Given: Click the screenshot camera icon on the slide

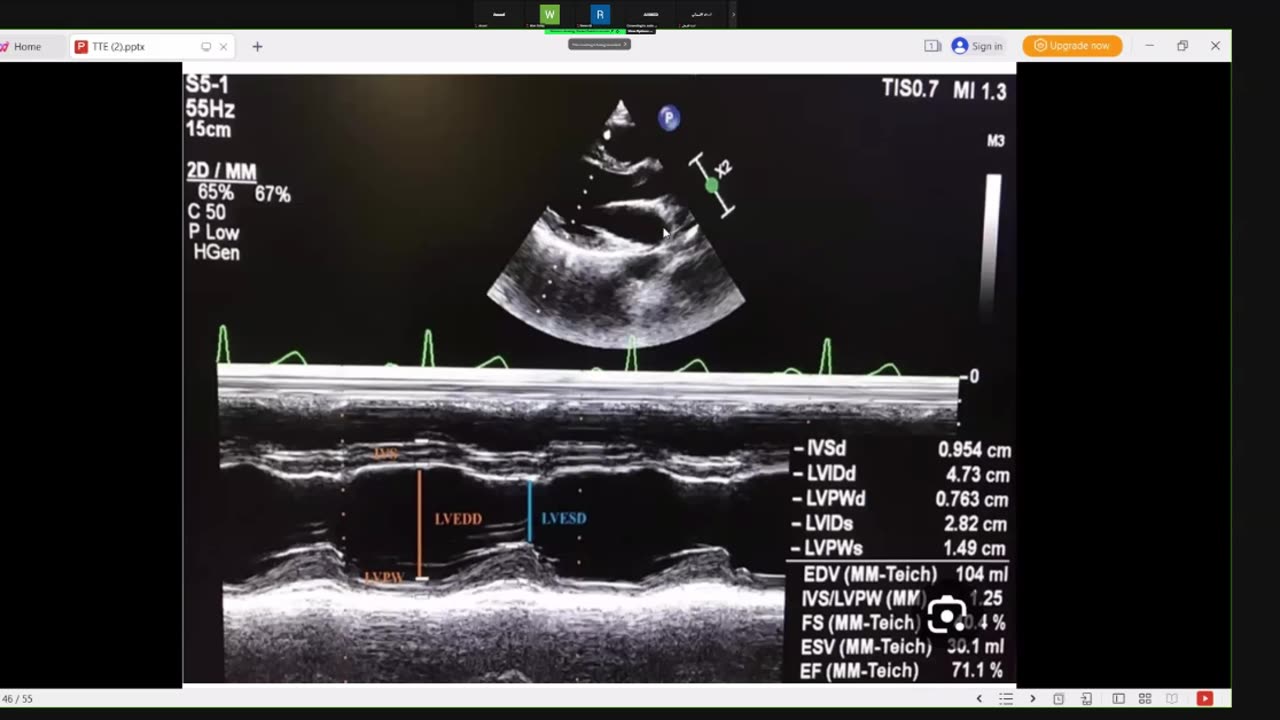Looking at the screenshot, I should pyautogui.click(x=946, y=614).
